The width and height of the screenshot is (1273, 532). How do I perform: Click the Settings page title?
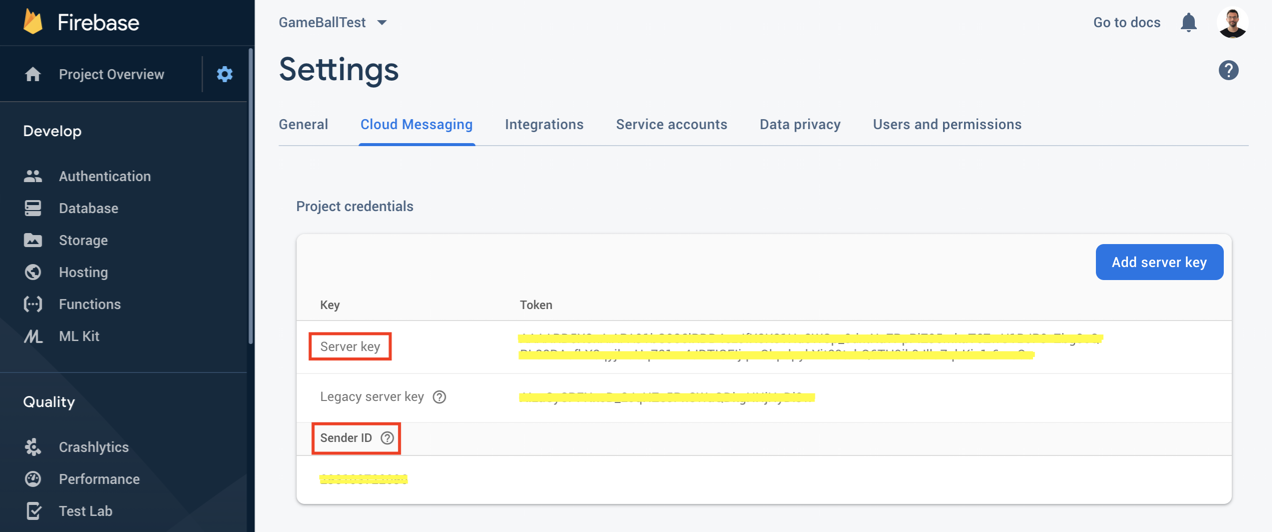[x=338, y=69]
